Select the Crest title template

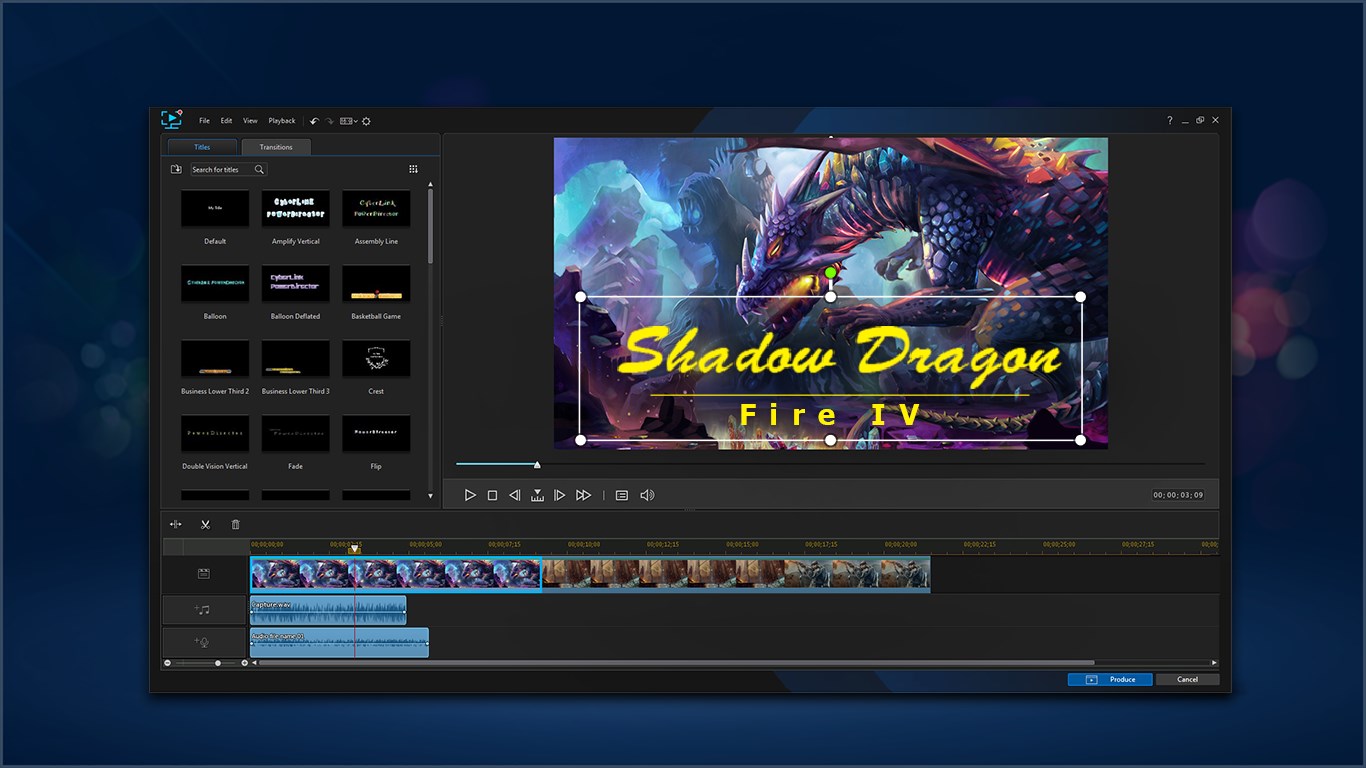(376, 358)
